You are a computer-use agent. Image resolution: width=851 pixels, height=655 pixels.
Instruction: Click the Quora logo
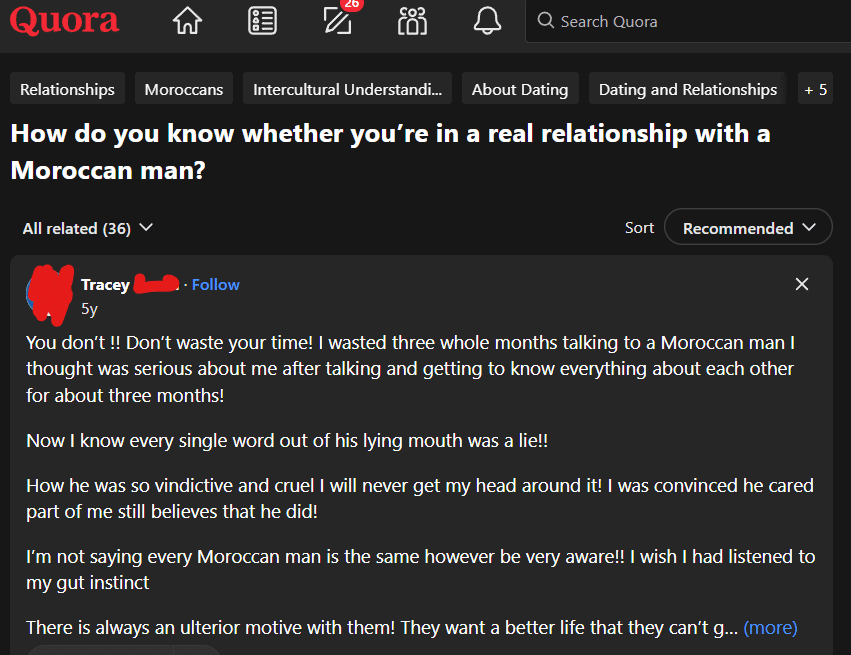tap(64, 20)
